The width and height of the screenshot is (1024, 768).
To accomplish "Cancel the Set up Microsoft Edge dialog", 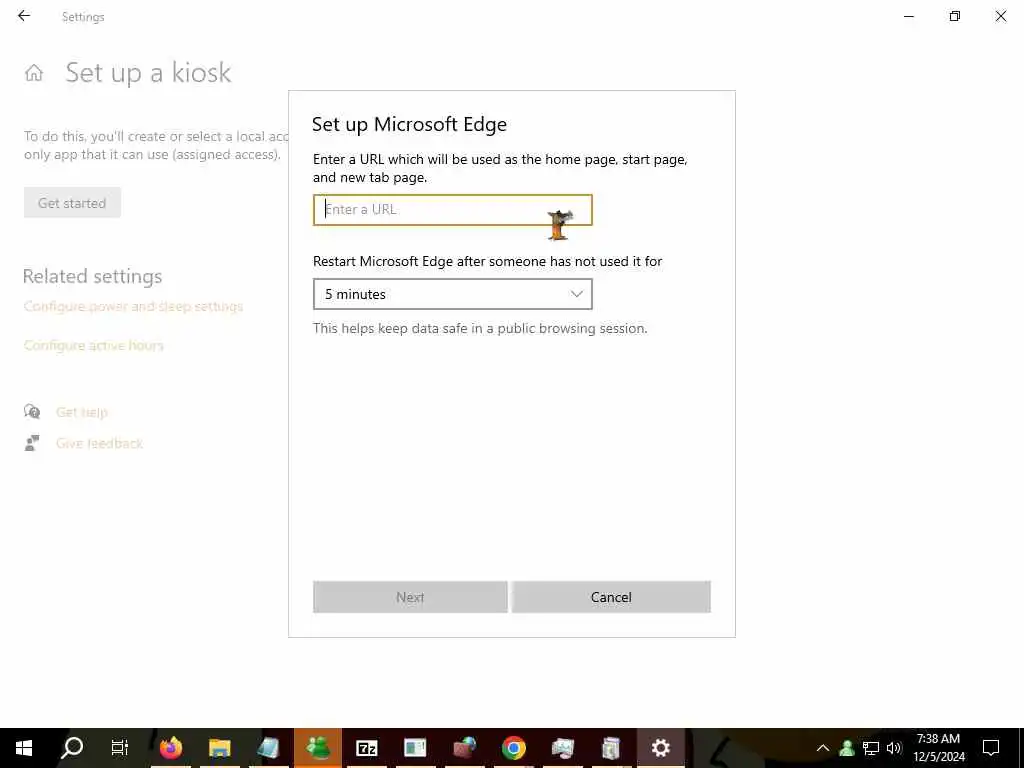I will tap(611, 597).
